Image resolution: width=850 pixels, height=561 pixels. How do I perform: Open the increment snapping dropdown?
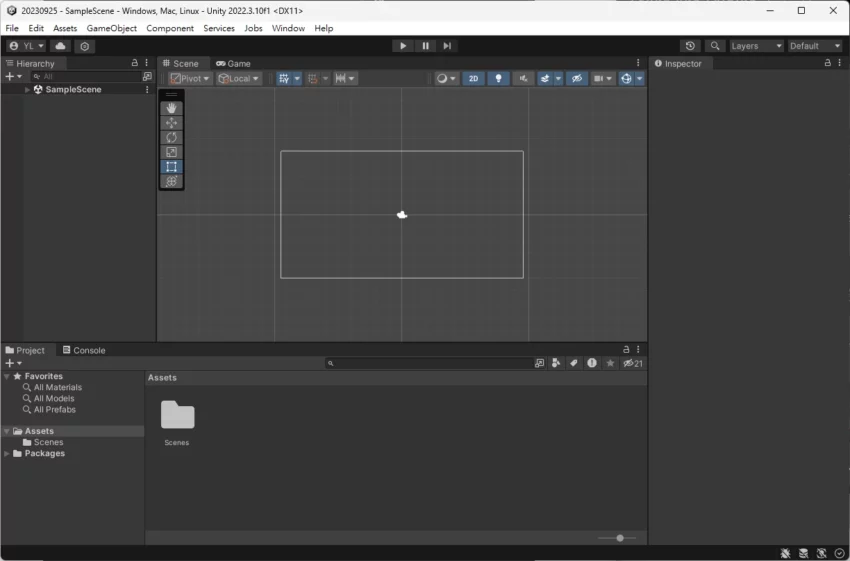(345, 79)
